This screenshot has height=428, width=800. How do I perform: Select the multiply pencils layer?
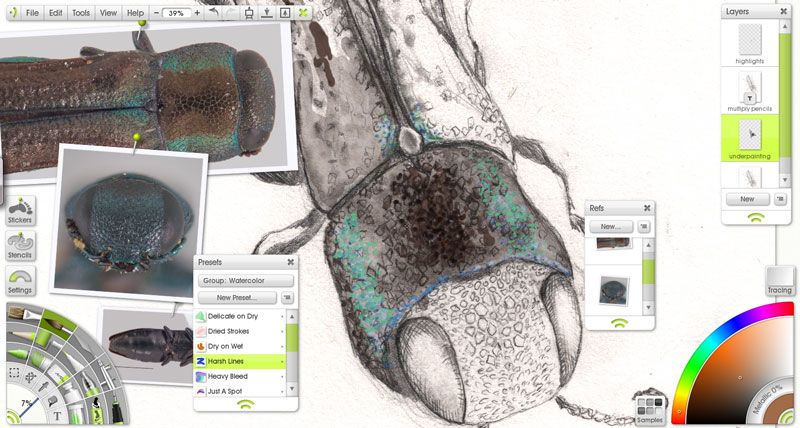point(750,91)
